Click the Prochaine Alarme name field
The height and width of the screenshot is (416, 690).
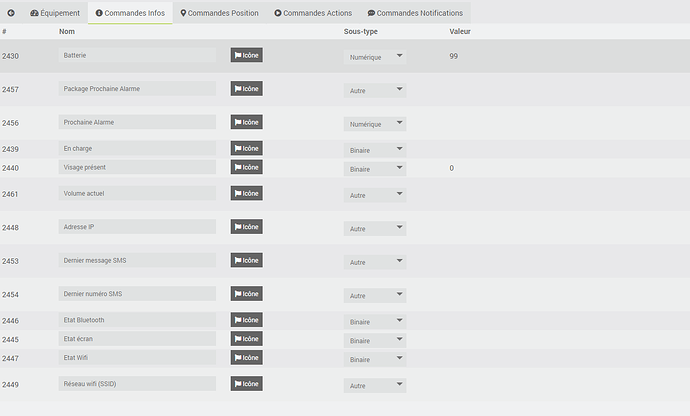[137, 122]
